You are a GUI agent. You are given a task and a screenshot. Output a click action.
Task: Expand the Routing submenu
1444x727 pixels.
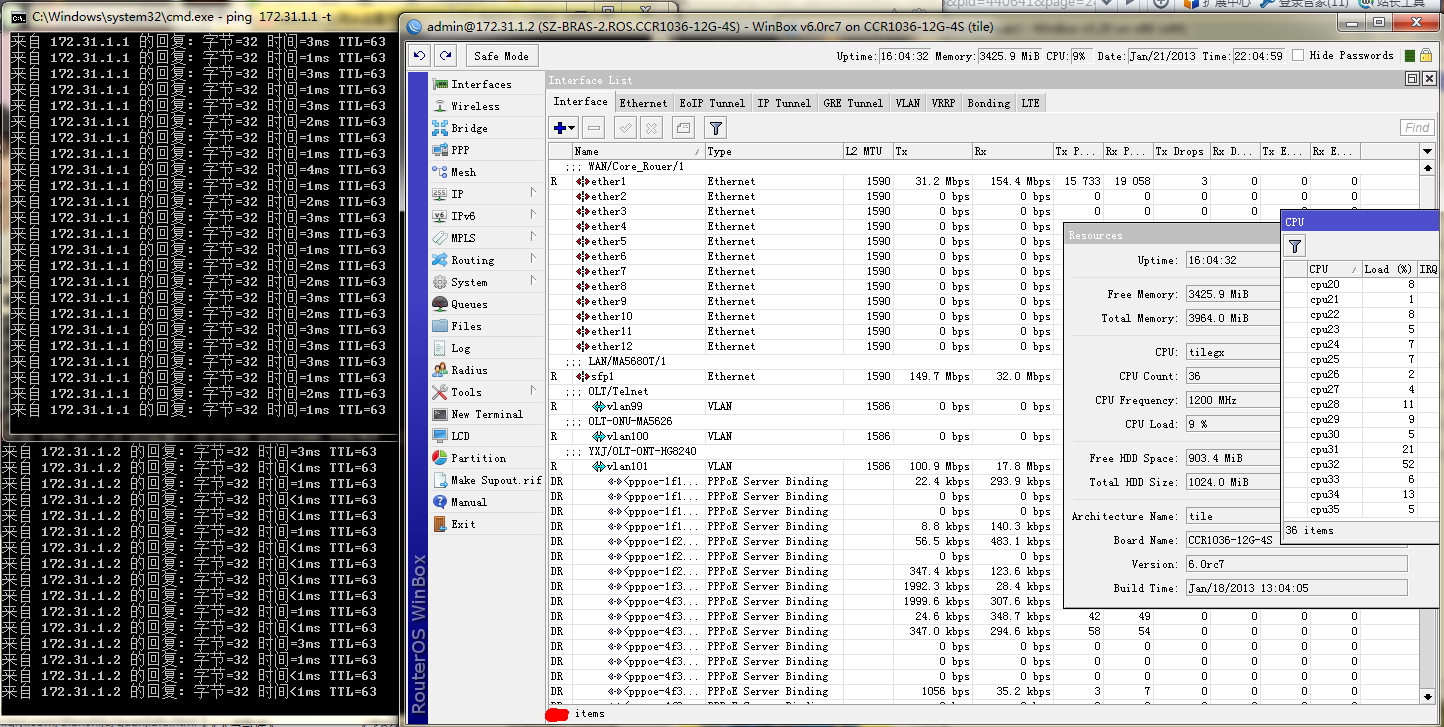(487, 260)
